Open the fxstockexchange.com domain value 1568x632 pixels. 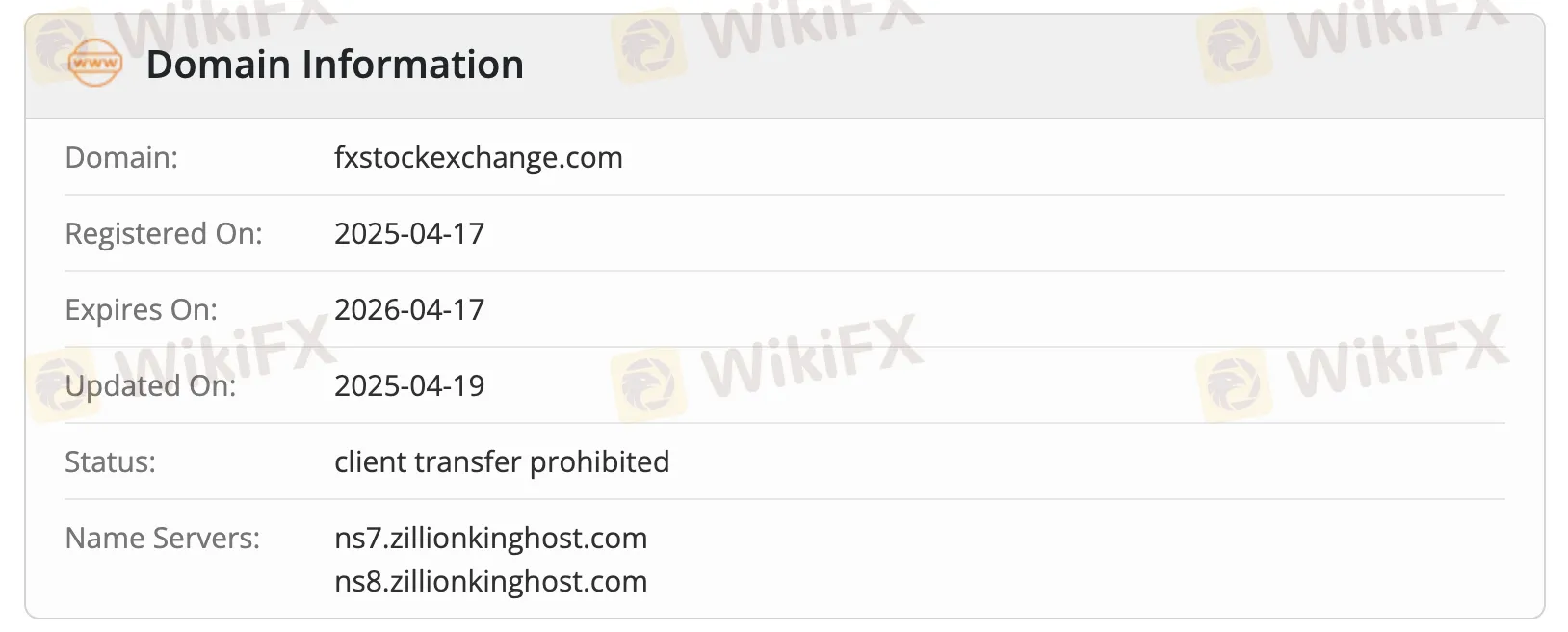(478, 157)
